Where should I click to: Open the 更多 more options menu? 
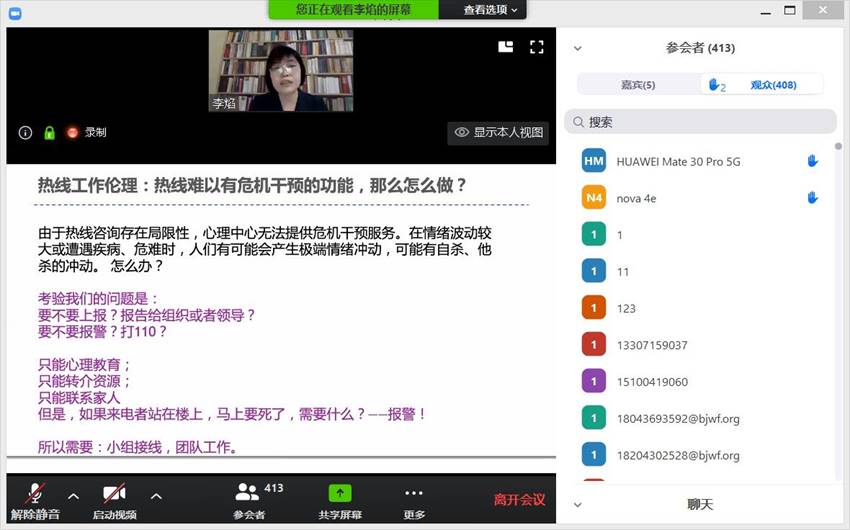pyautogui.click(x=414, y=500)
